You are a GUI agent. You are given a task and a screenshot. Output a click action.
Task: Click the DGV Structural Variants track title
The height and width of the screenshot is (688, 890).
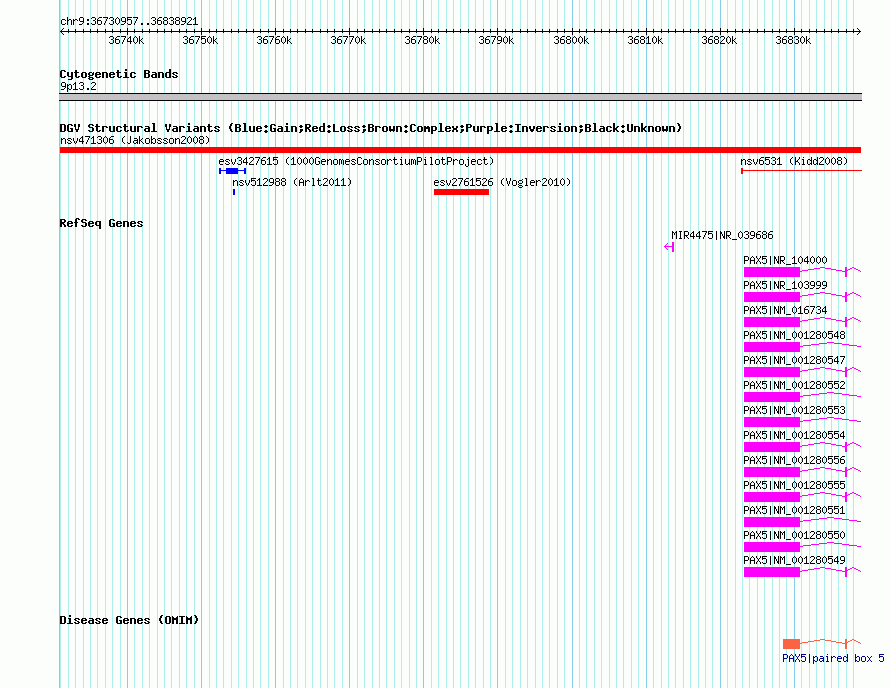coord(371,128)
